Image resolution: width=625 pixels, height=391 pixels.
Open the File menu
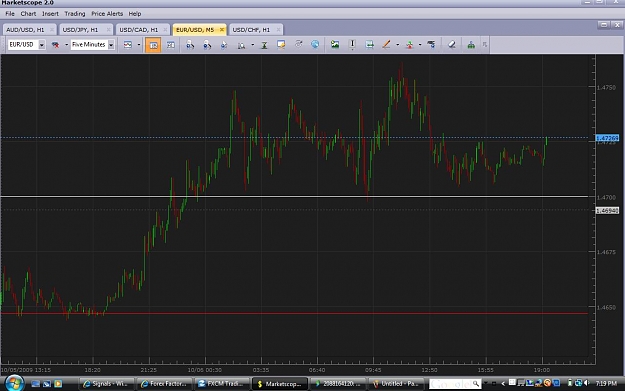pos(10,14)
